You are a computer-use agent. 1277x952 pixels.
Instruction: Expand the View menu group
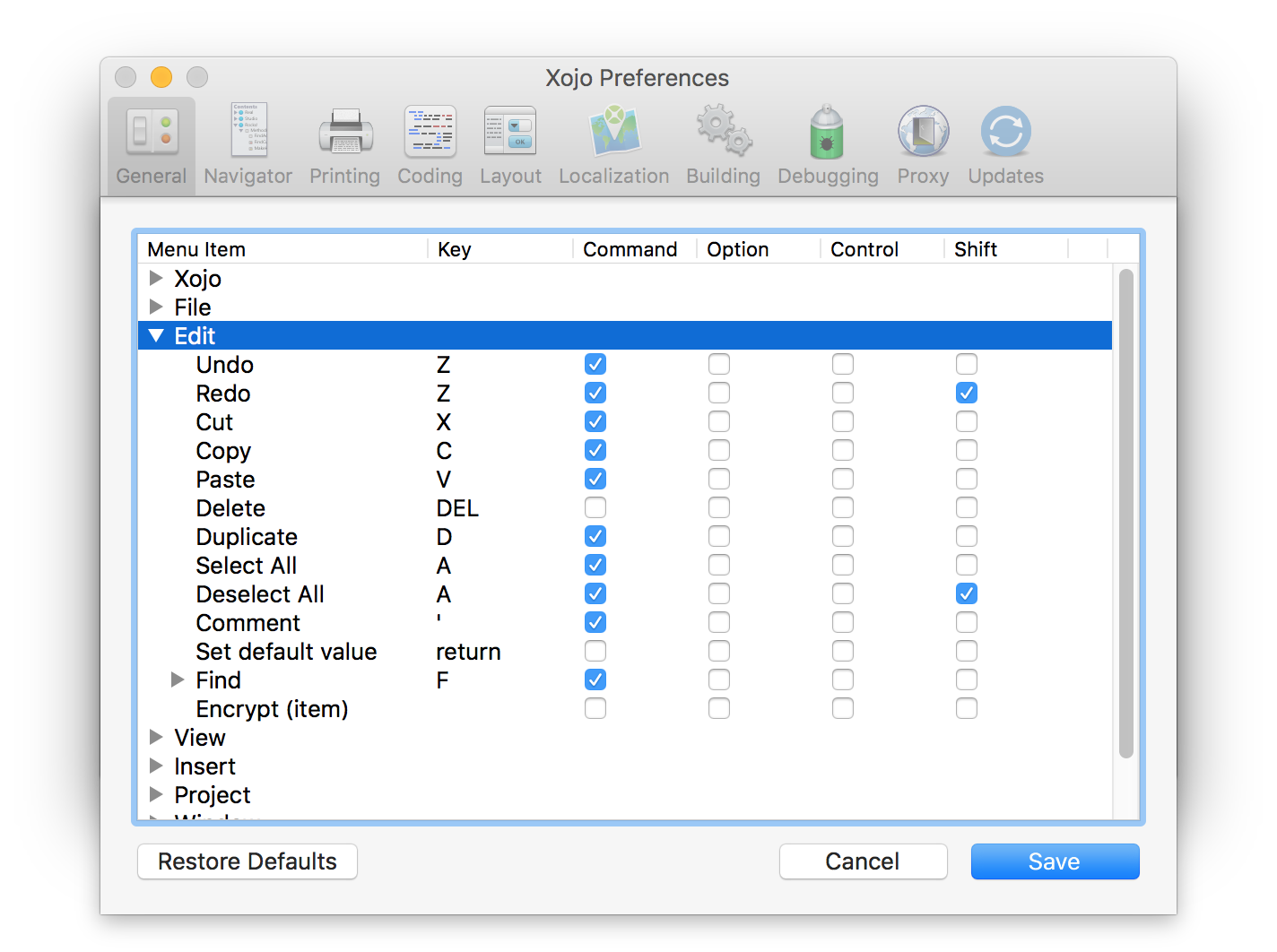[156, 737]
